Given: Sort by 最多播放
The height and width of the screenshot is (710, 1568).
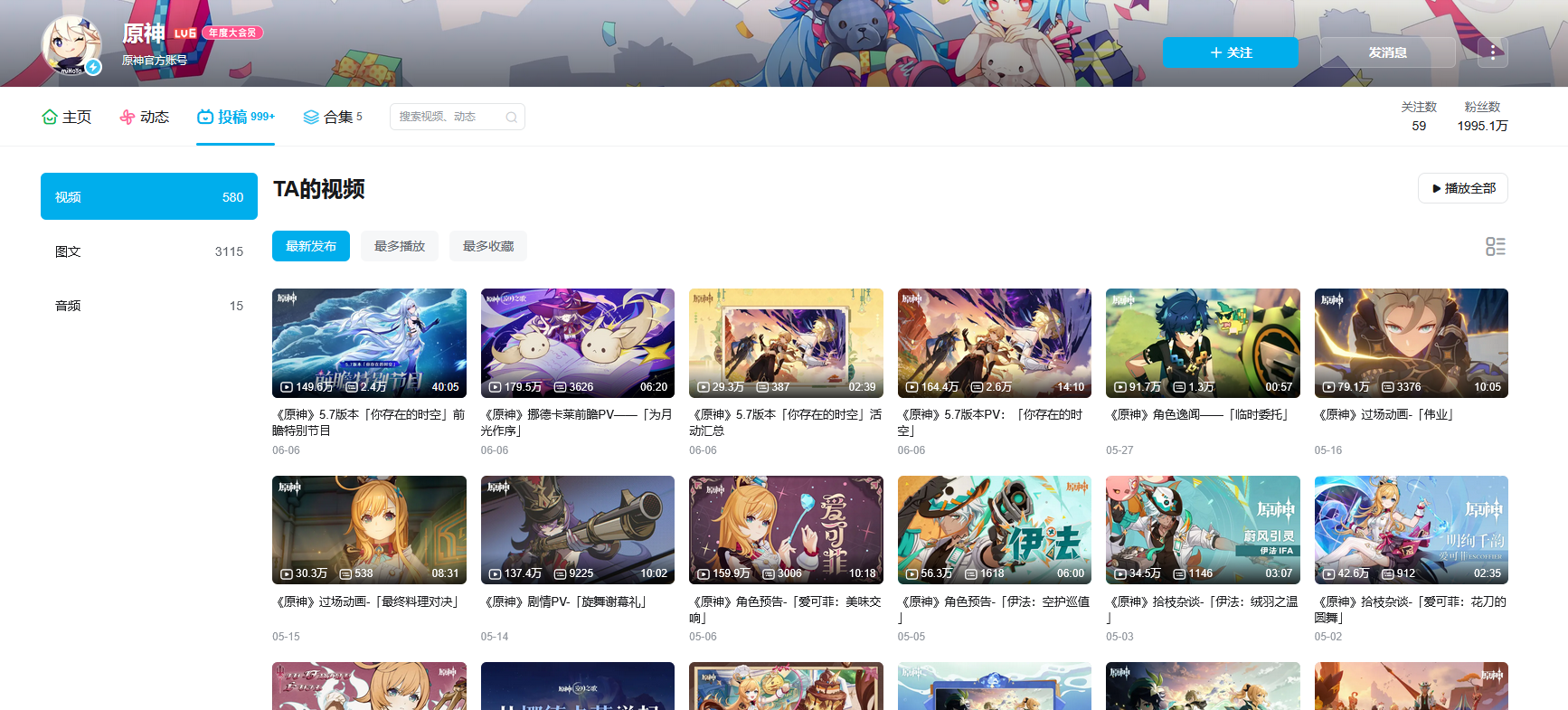Looking at the screenshot, I should pyautogui.click(x=400, y=246).
